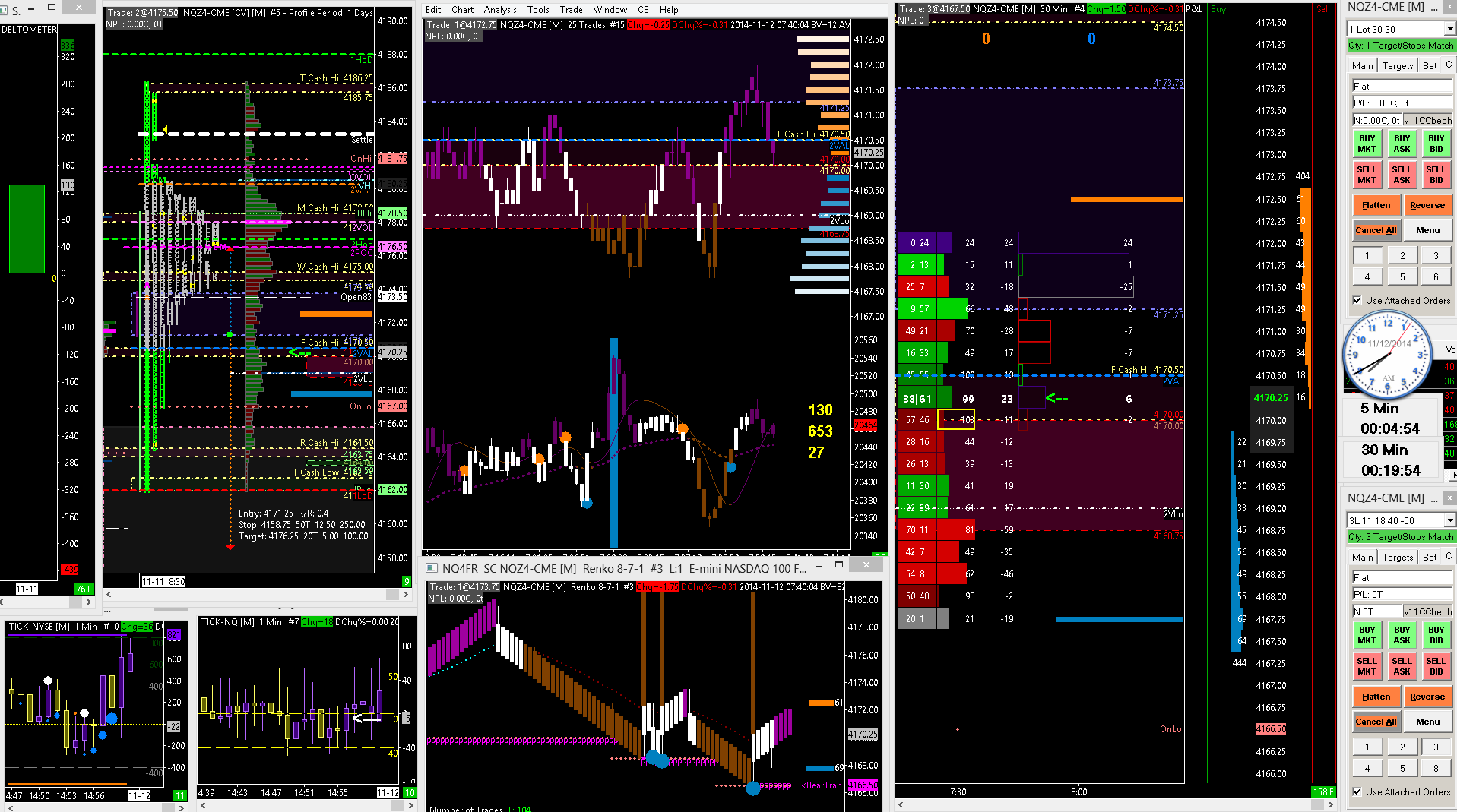
Task: Click BUY MKT in the lower trade window
Action: (x=1367, y=635)
